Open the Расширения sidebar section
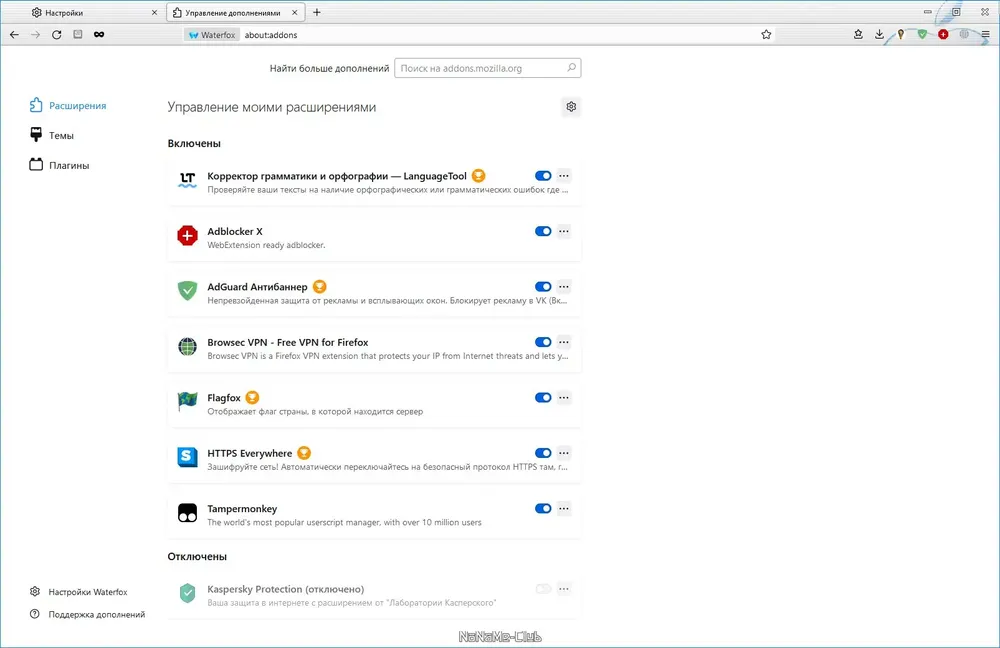The height and width of the screenshot is (648, 1000). click(68, 106)
